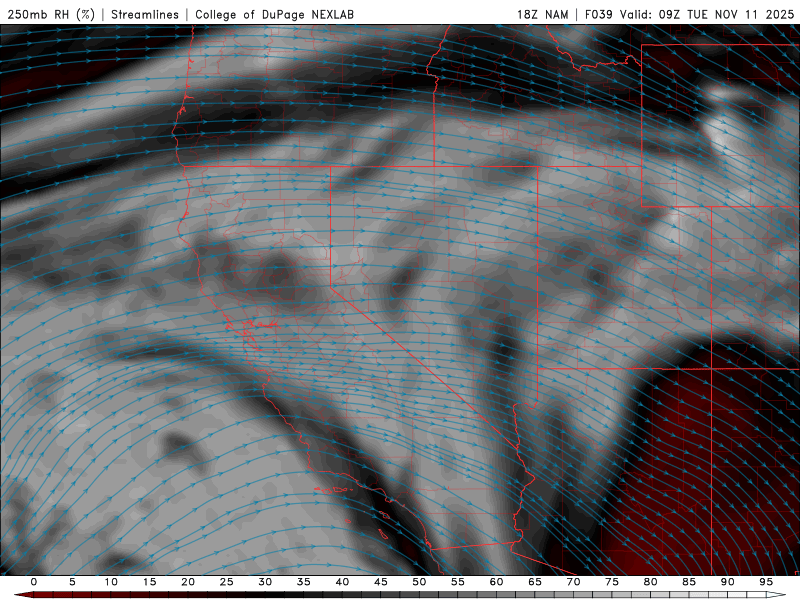Click the colorbar label '5'
800x600 pixels.
tap(72, 582)
